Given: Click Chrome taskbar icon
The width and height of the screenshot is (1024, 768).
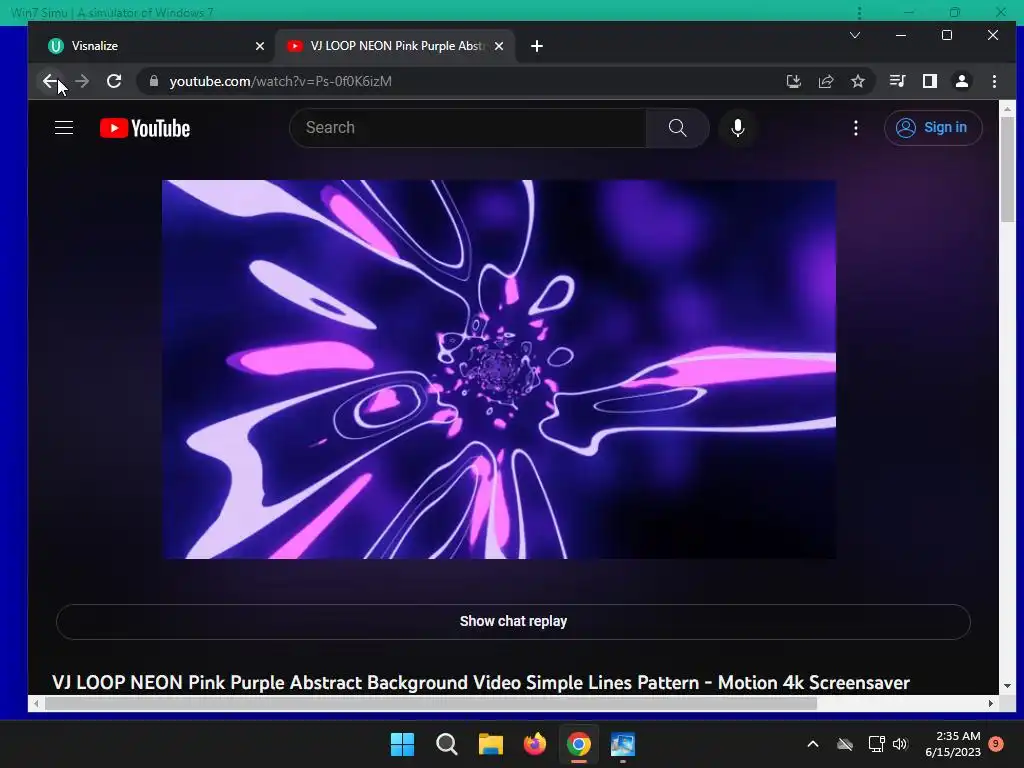Looking at the screenshot, I should (579, 744).
